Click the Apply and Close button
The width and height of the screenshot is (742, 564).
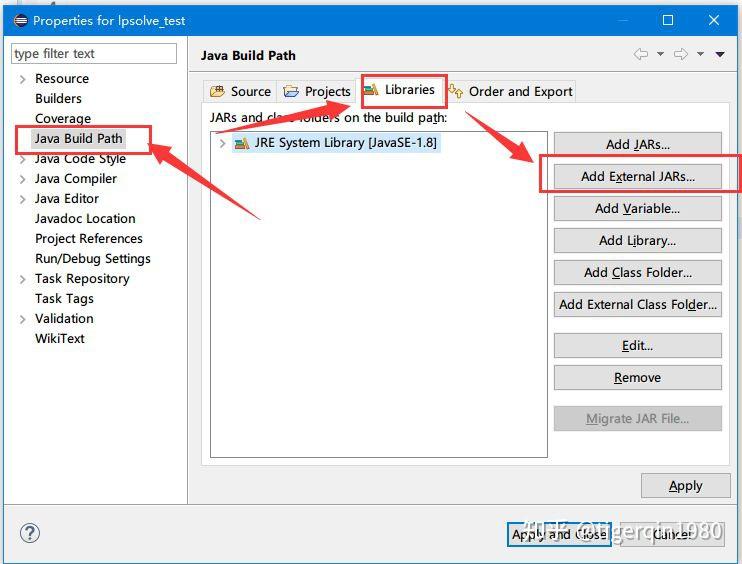[559, 534]
